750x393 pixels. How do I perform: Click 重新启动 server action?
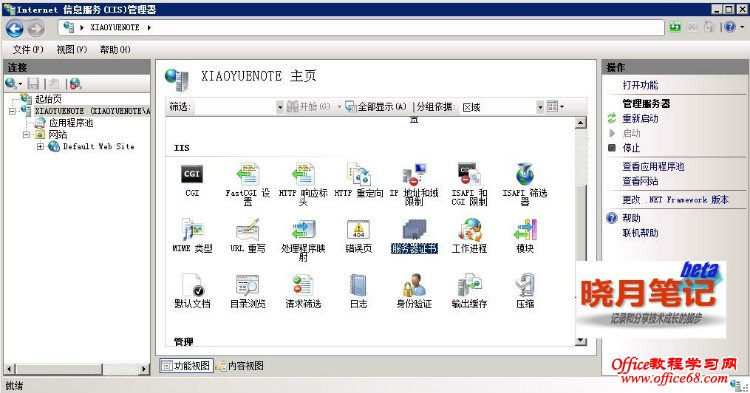(x=640, y=119)
